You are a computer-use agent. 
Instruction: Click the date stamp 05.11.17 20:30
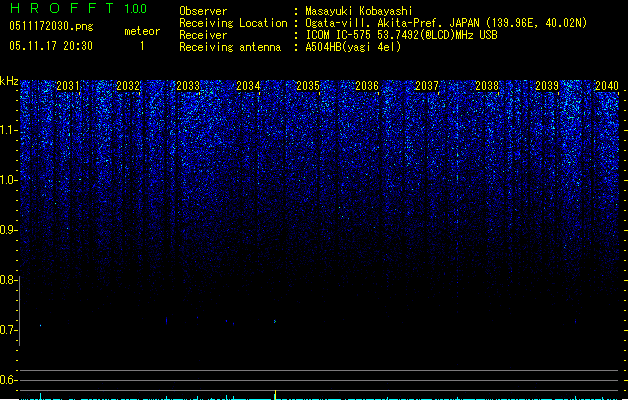51,46
